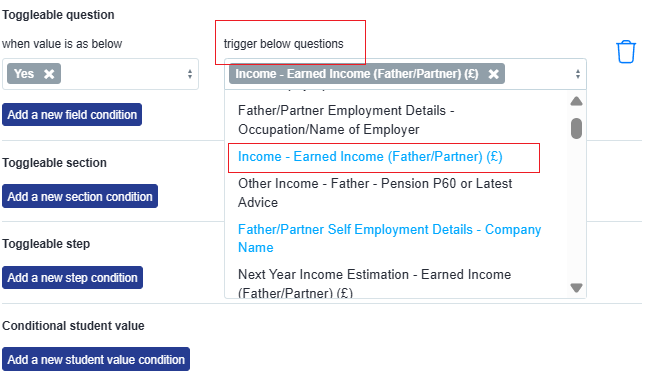Add a new step condition
This screenshot has width=652, height=383.
click(72, 277)
